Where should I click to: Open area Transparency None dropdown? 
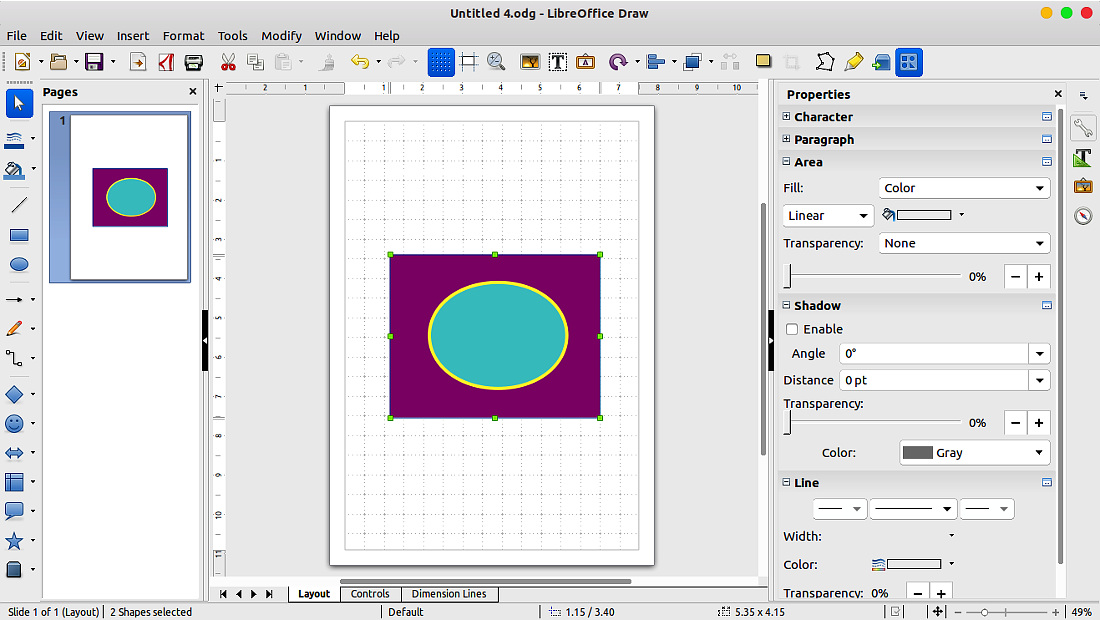964,243
